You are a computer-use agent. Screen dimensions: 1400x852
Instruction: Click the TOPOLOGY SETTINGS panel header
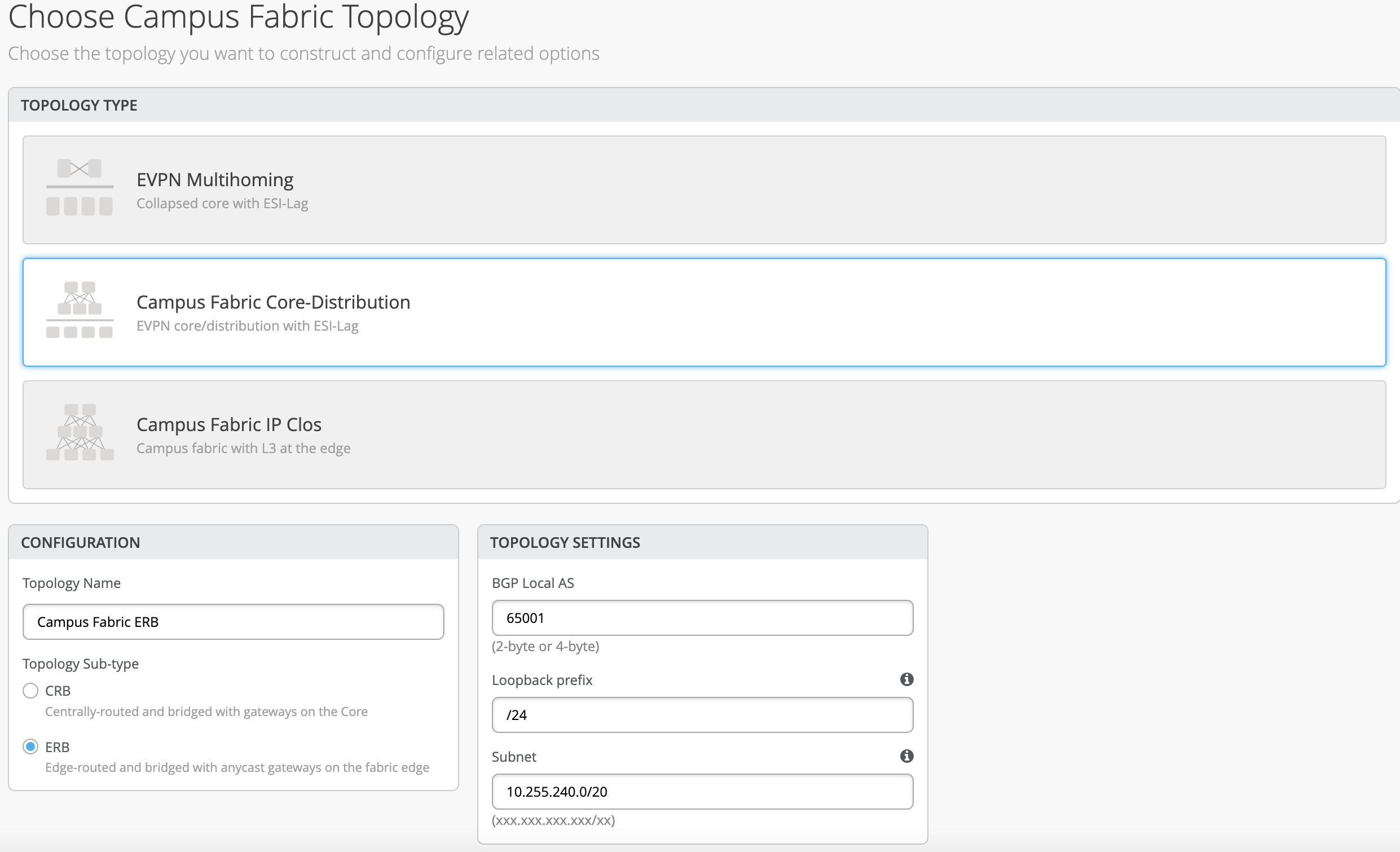[x=565, y=542]
